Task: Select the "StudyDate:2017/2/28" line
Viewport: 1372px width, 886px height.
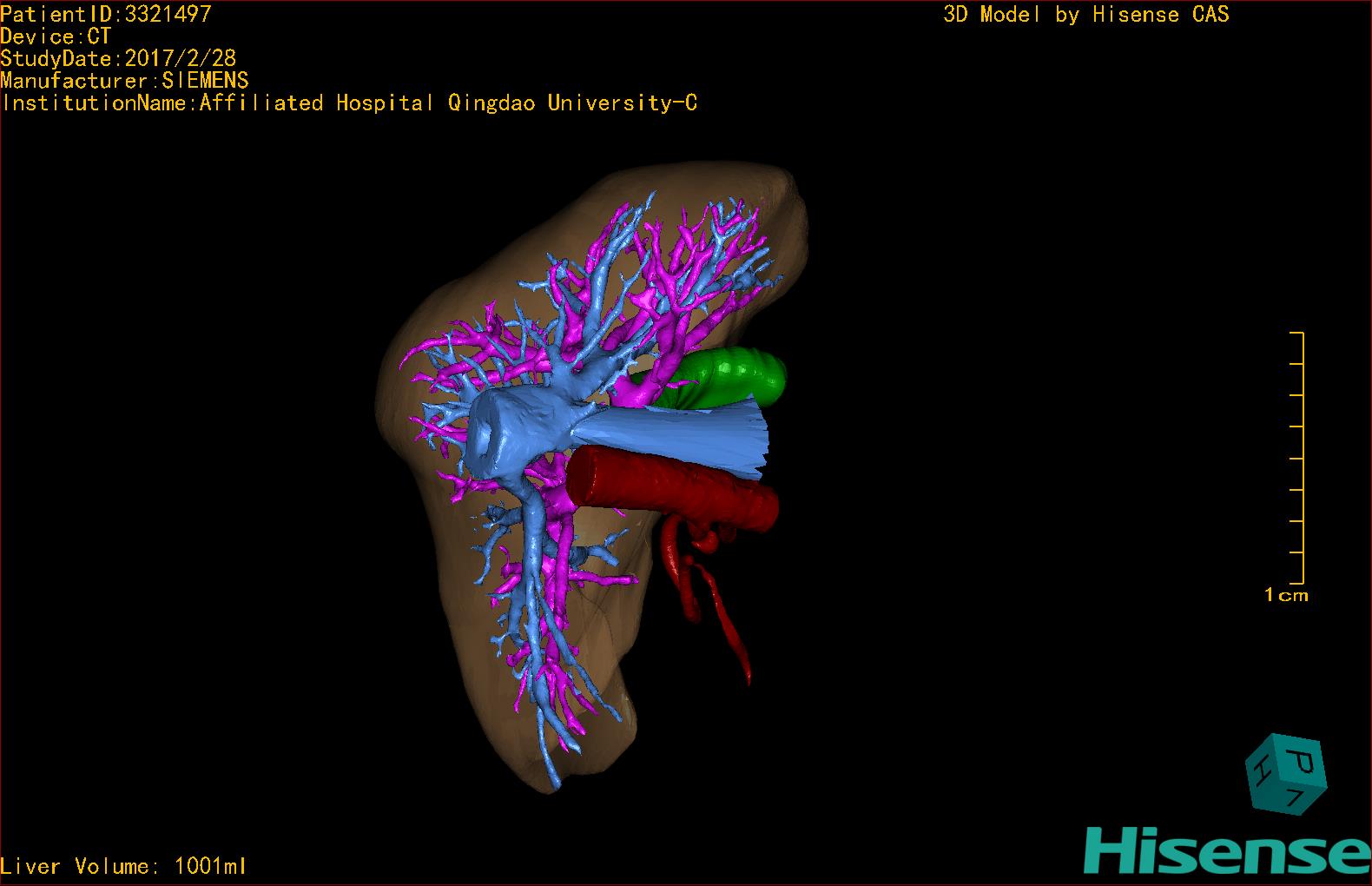Action: [118, 59]
